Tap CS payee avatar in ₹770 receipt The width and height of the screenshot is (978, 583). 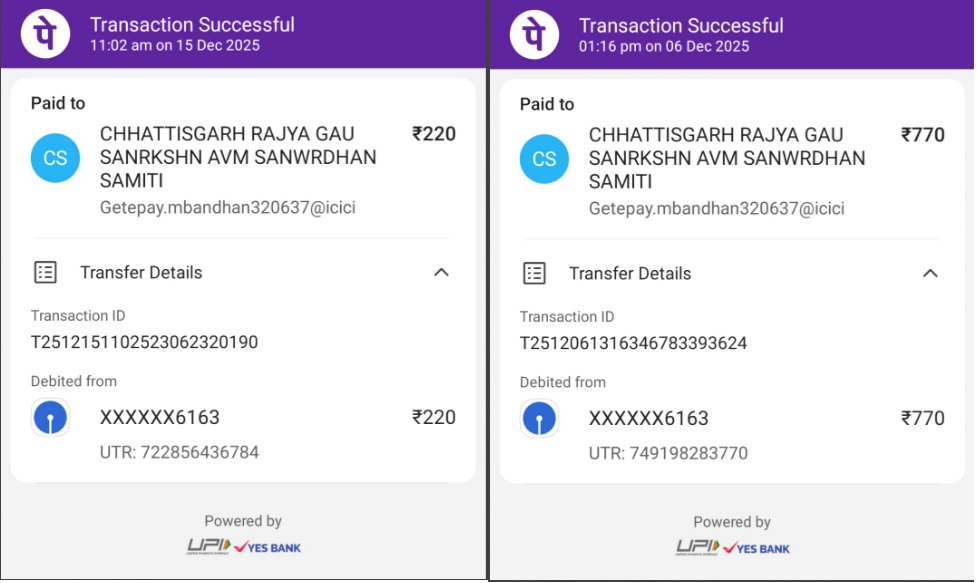pyautogui.click(x=544, y=159)
